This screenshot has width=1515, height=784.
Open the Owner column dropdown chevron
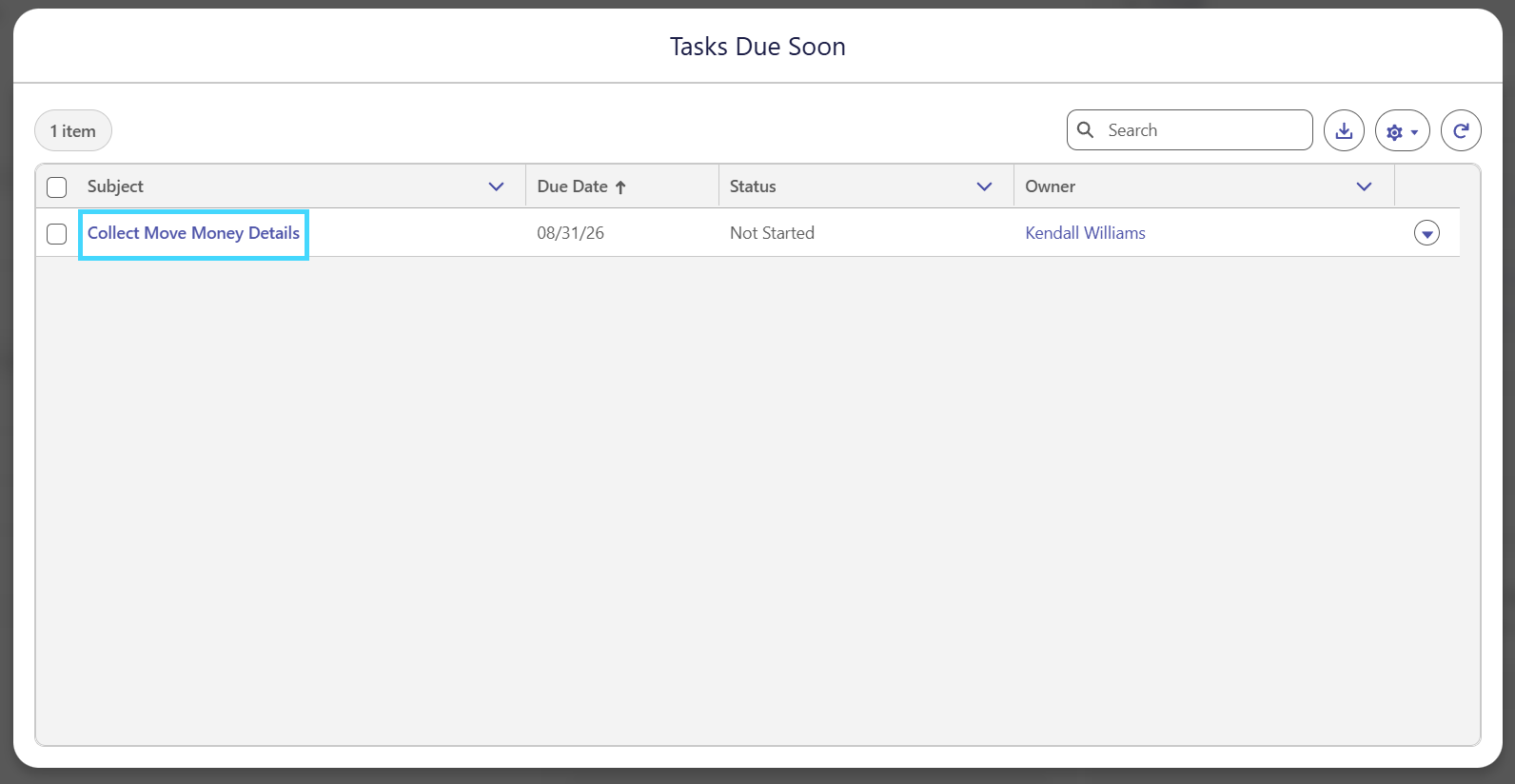click(x=1364, y=186)
